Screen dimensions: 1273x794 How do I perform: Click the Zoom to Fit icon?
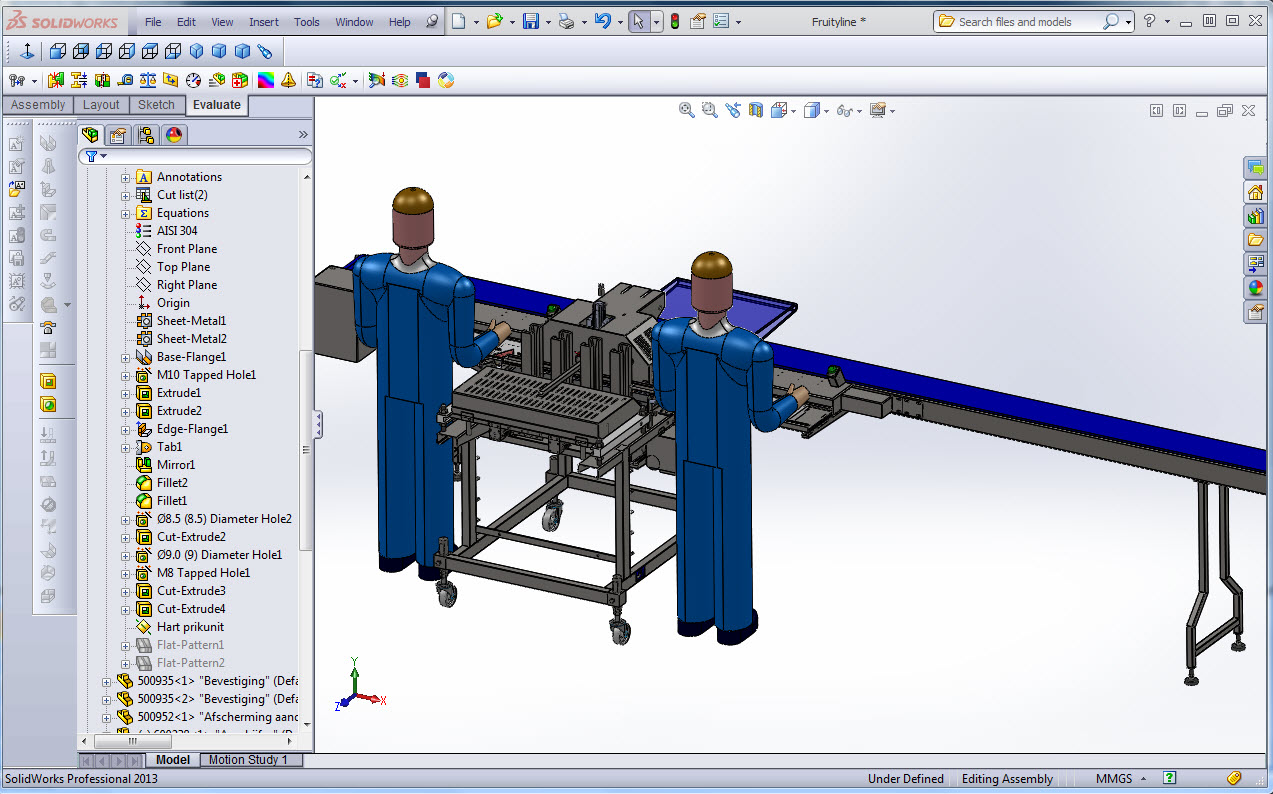687,110
